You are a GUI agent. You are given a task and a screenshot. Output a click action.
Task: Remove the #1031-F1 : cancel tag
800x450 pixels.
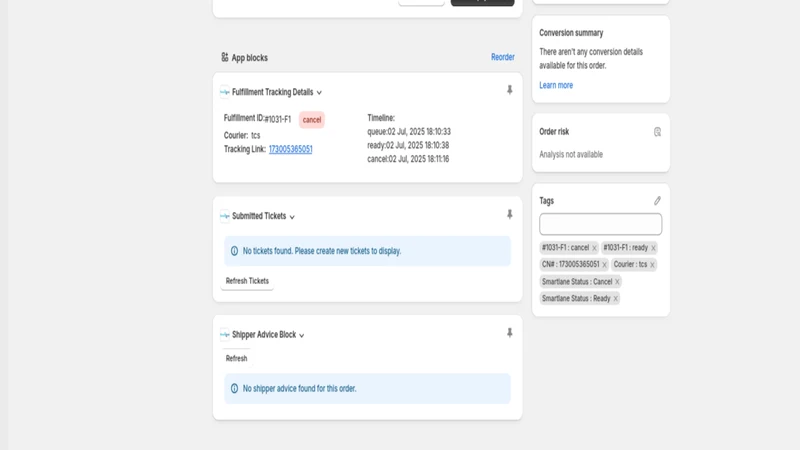(x=594, y=248)
